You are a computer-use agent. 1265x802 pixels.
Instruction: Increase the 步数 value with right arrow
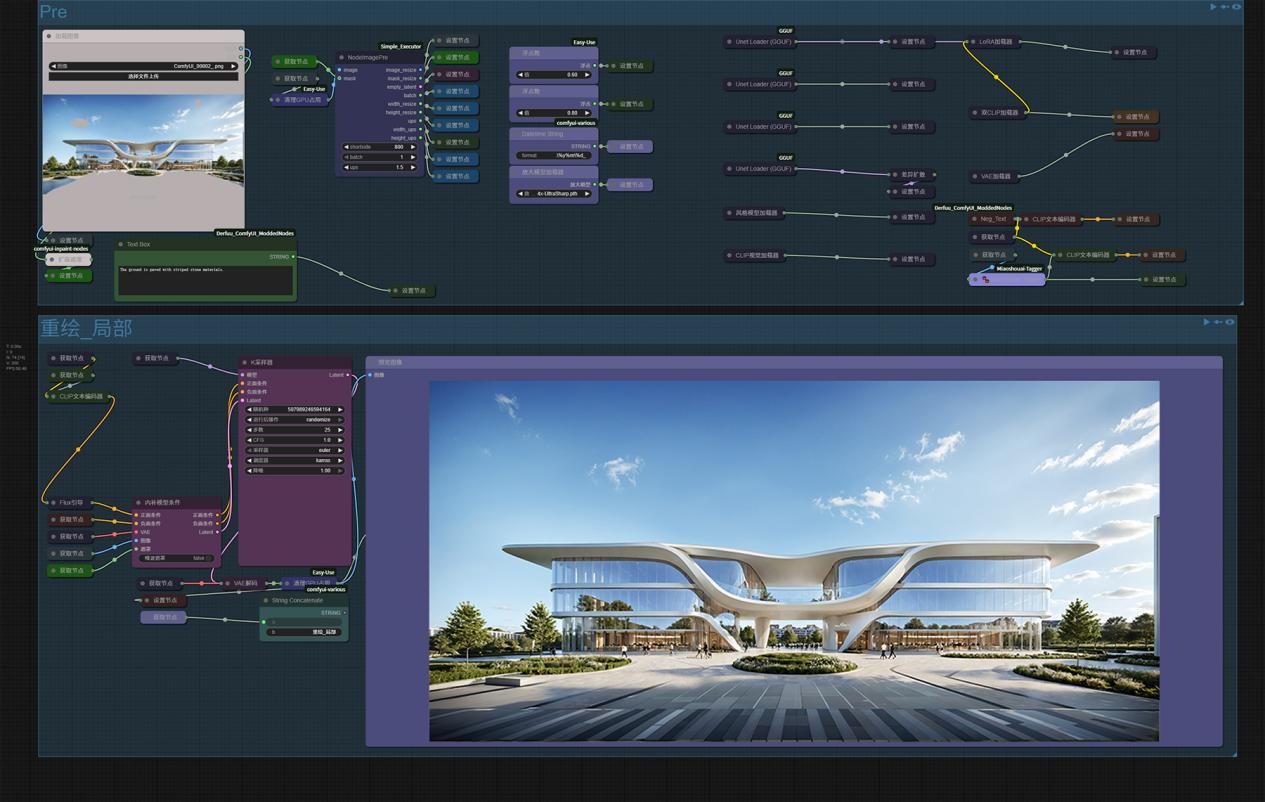coord(340,430)
